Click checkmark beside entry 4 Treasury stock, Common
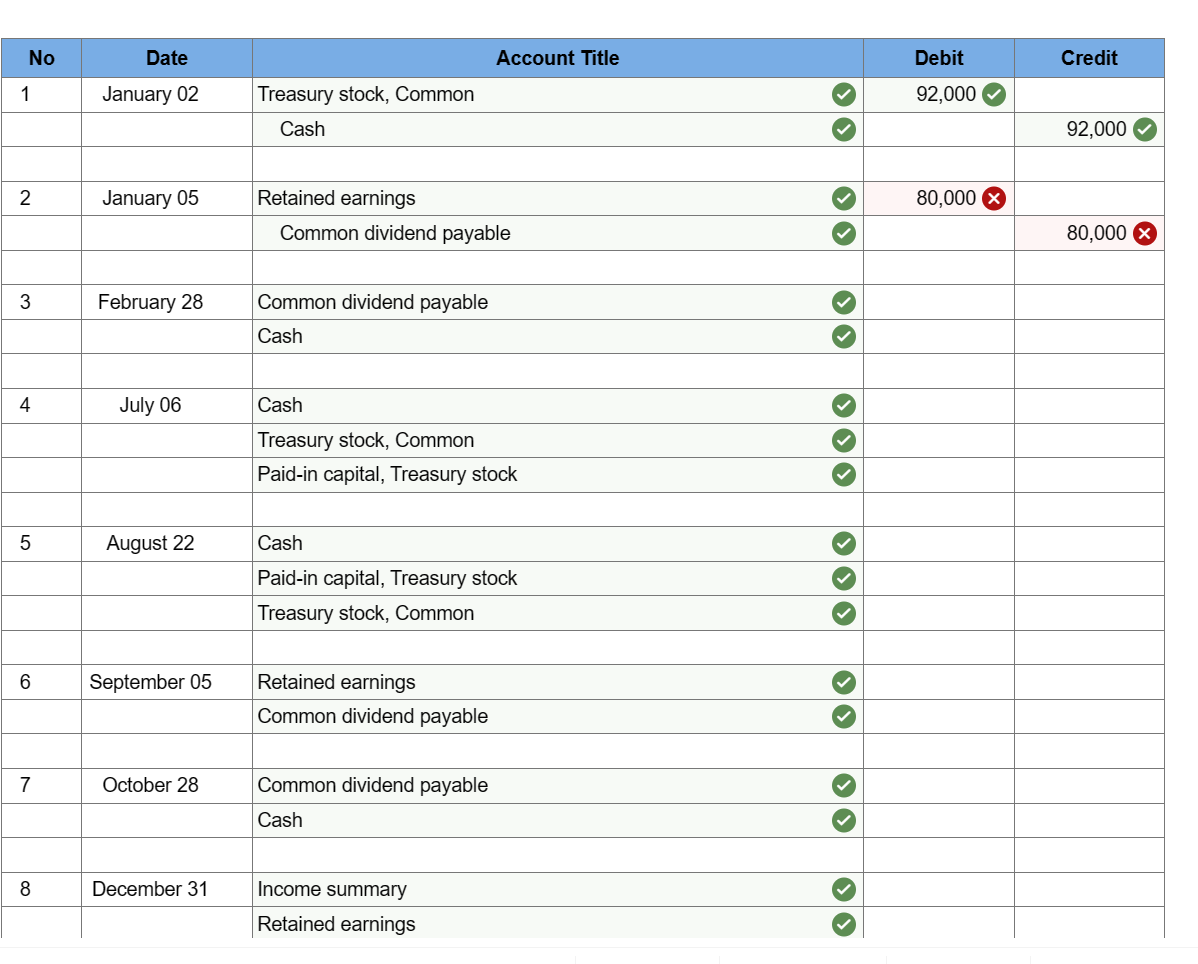The image size is (1198, 964). (x=843, y=441)
